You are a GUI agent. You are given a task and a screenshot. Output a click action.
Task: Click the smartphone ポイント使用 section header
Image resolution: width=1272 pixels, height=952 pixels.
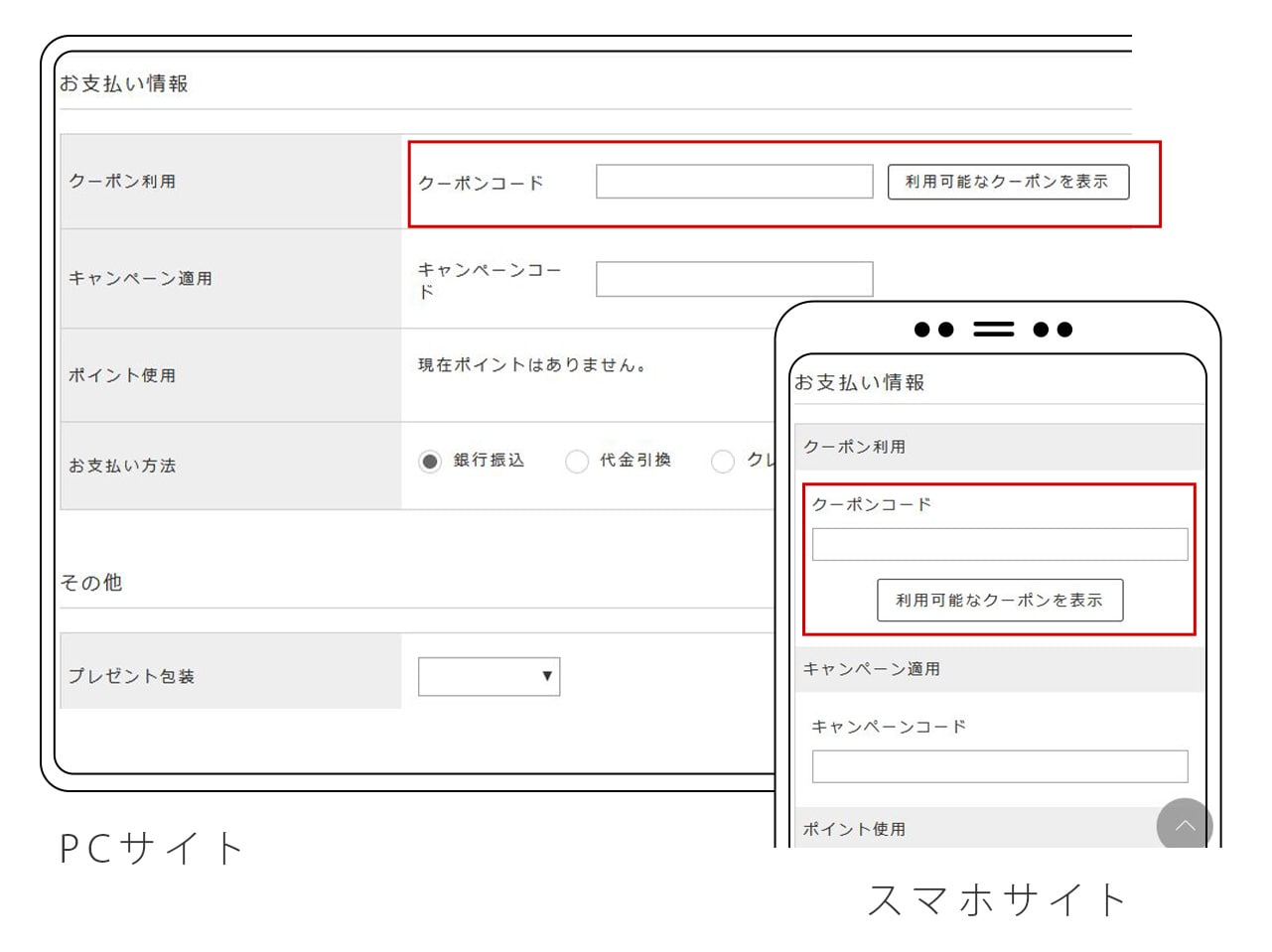[x=999, y=828]
